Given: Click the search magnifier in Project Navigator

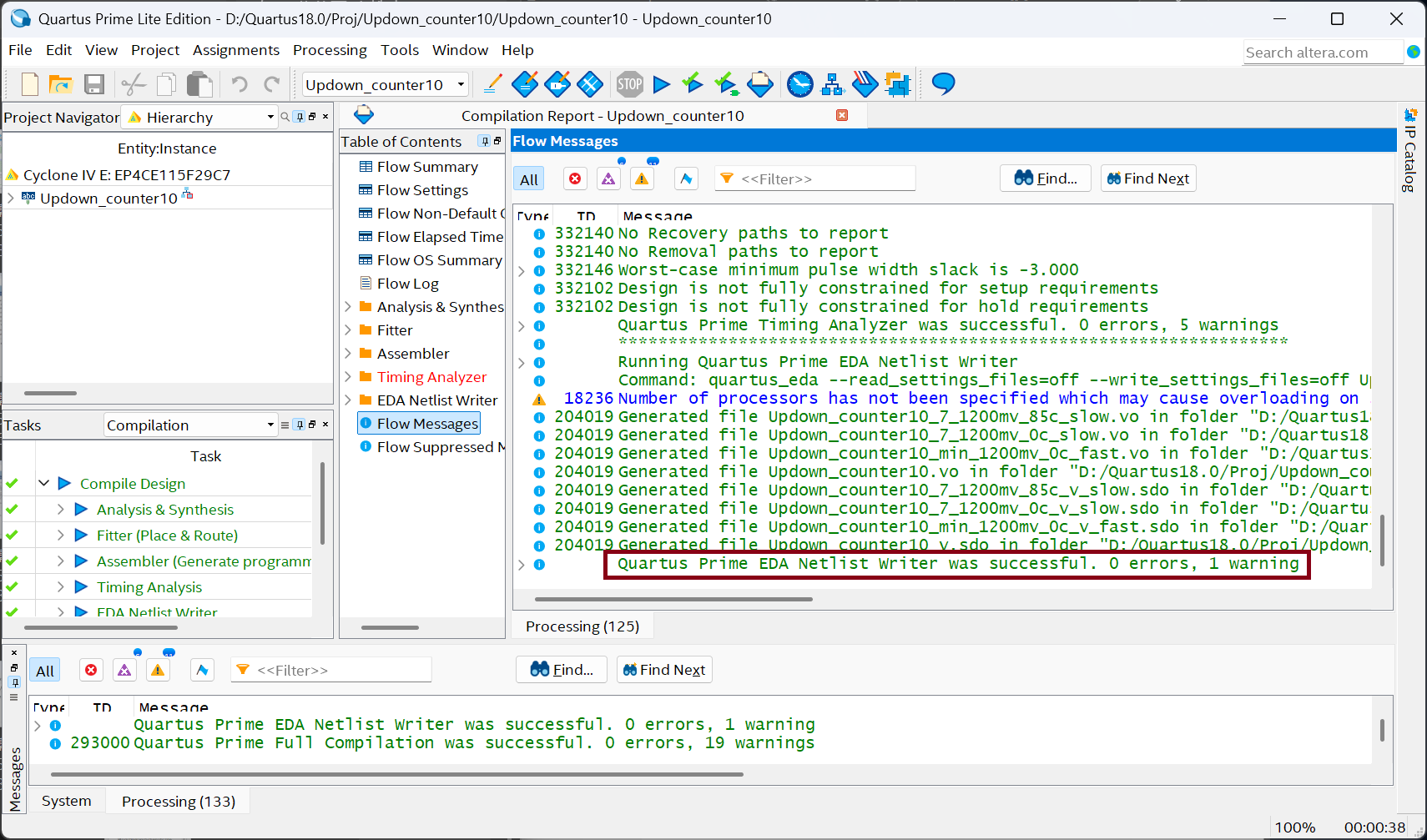Looking at the screenshot, I should pos(285,117).
